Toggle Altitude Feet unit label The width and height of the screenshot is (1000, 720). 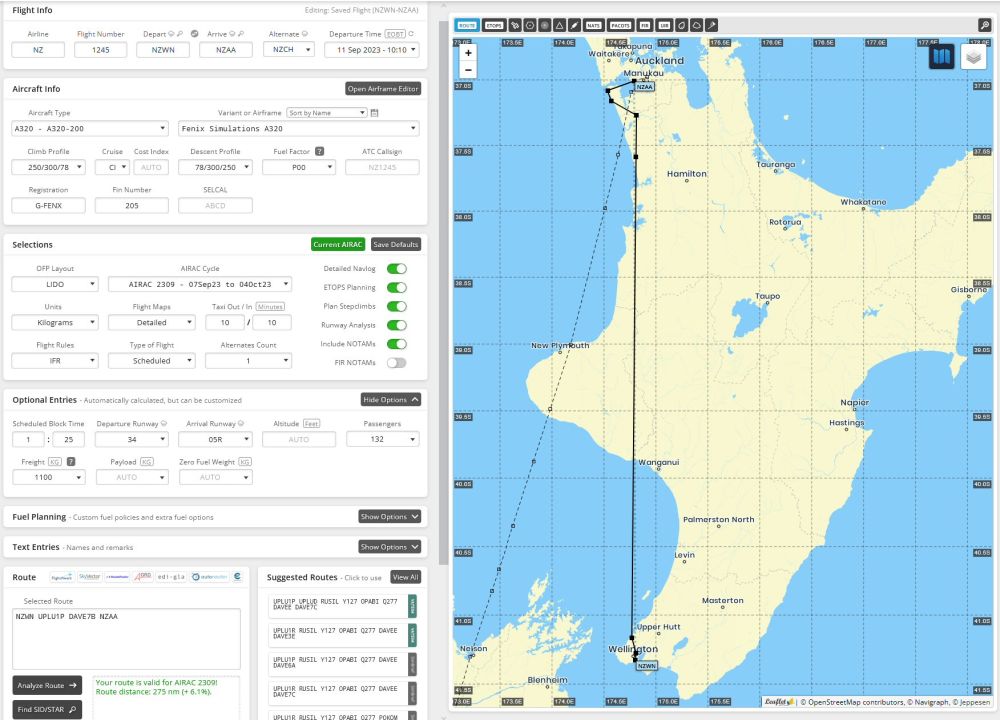pyautogui.click(x=311, y=423)
